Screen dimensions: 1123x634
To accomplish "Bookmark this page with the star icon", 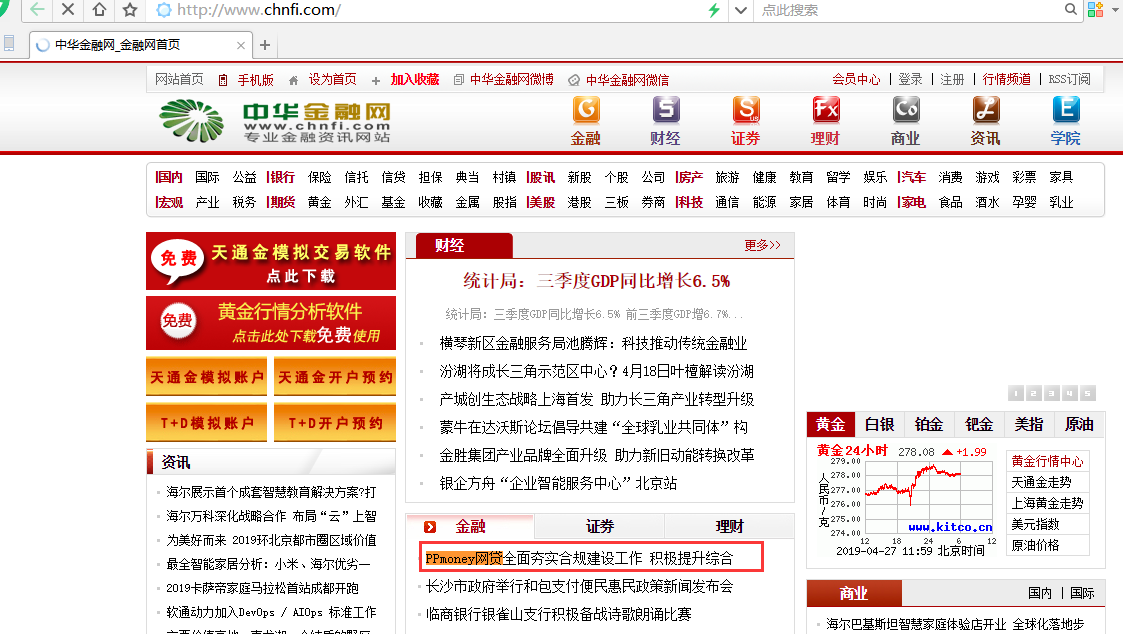I will [x=130, y=9].
